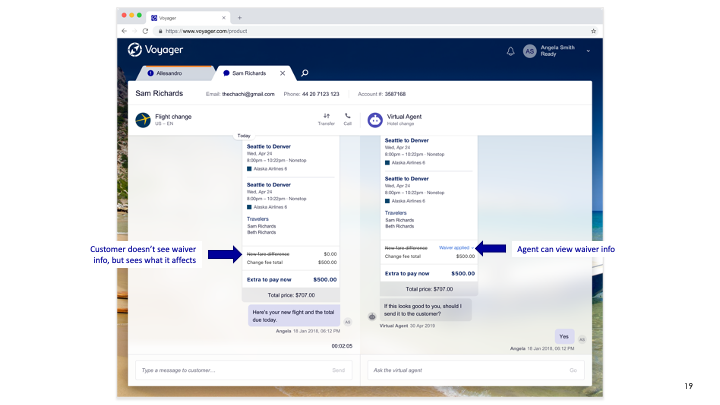This screenshot has width=720, height=405.
Task: Click the Go button in virtual agent chat
Action: pyautogui.click(x=573, y=370)
